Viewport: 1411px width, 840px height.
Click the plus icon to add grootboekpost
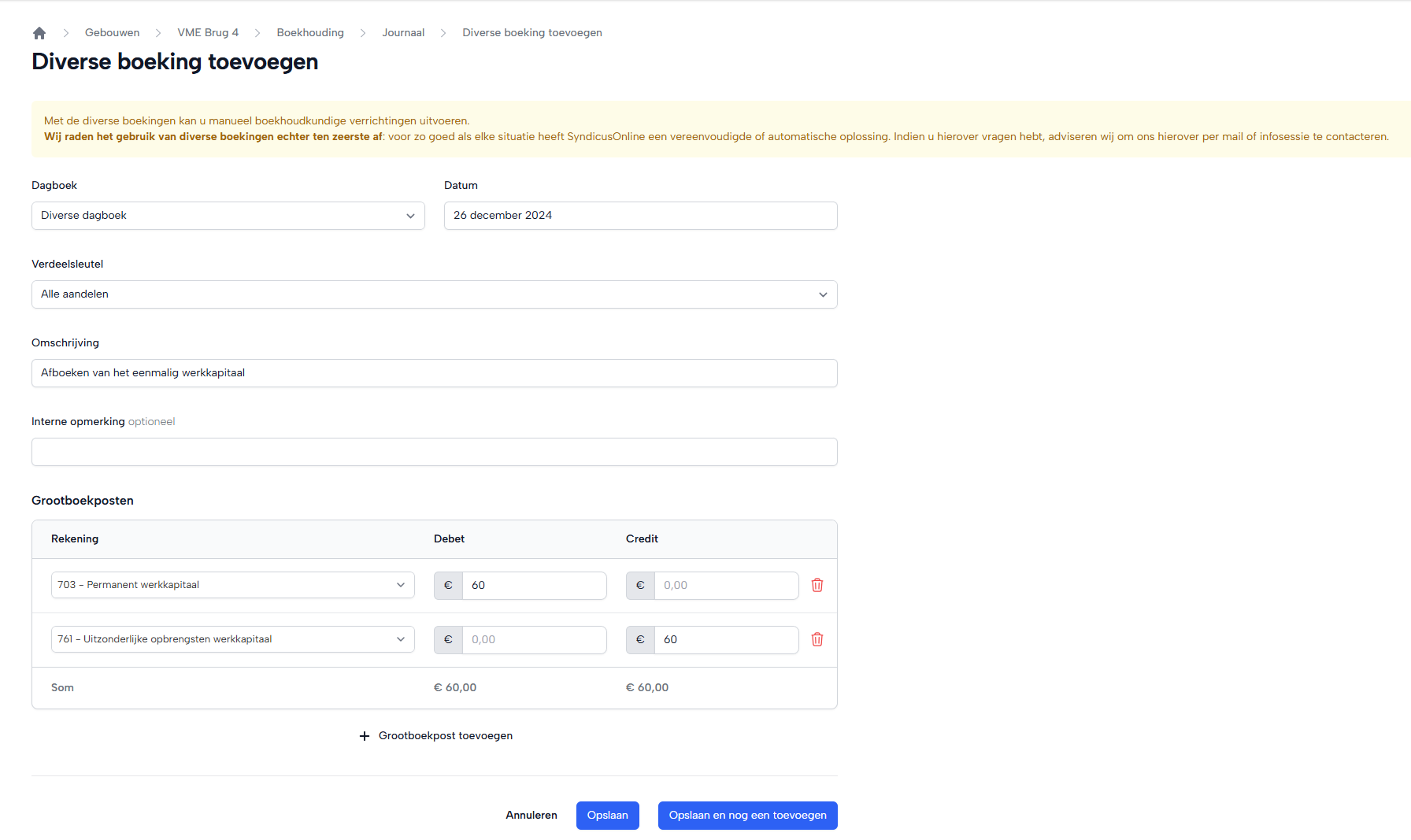tap(365, 736)
